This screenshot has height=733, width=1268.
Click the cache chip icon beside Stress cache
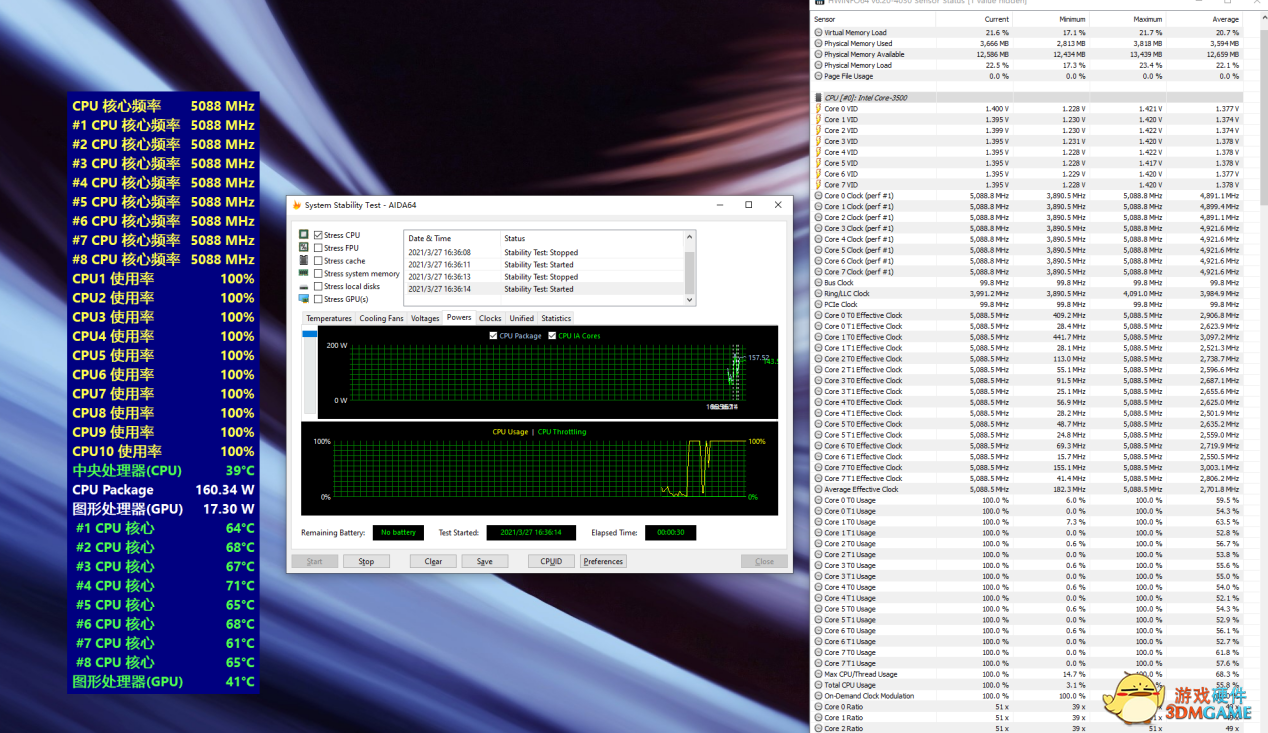[x=304, y=260]
